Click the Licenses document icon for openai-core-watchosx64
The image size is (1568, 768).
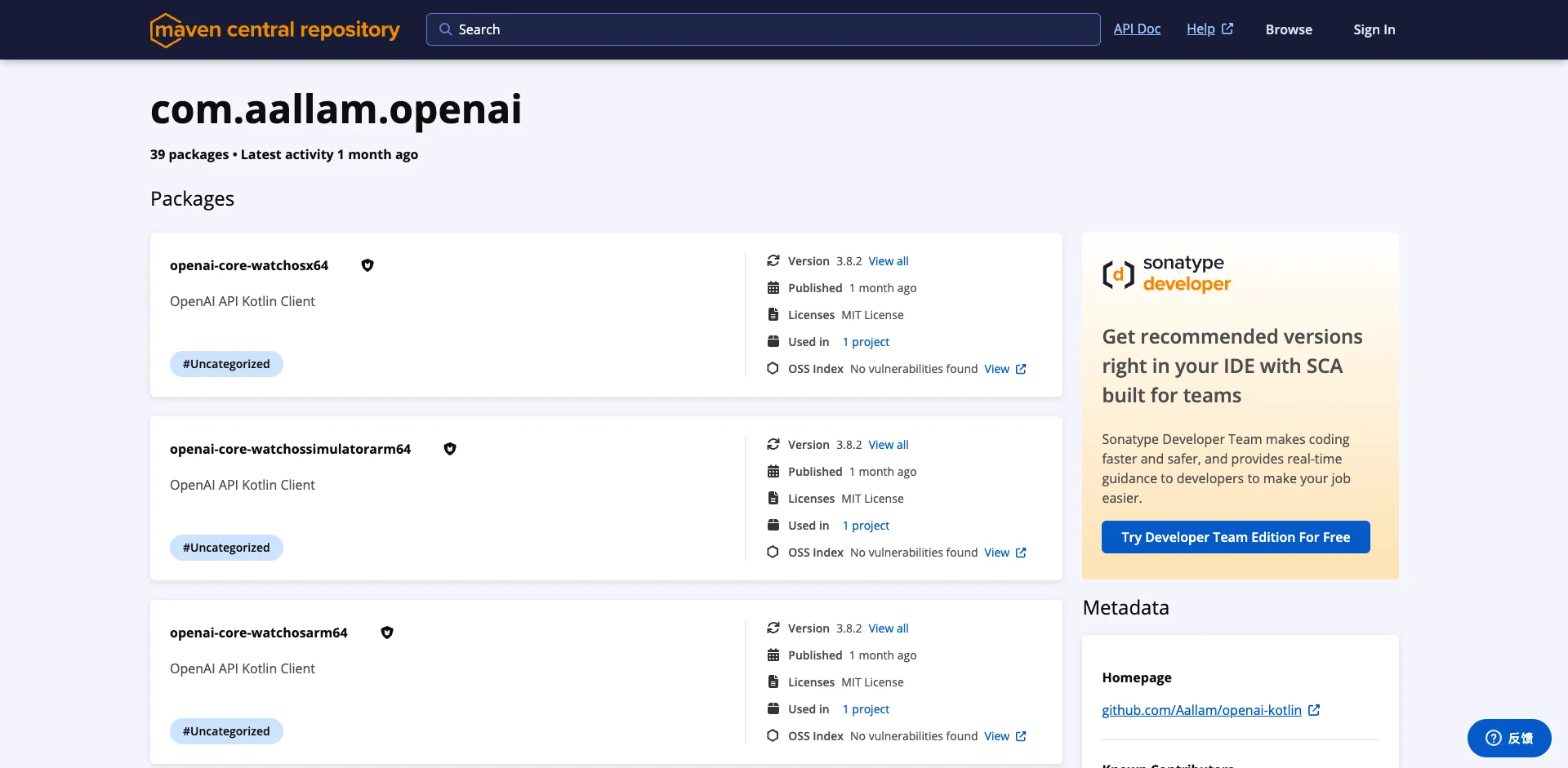(773, 315)
